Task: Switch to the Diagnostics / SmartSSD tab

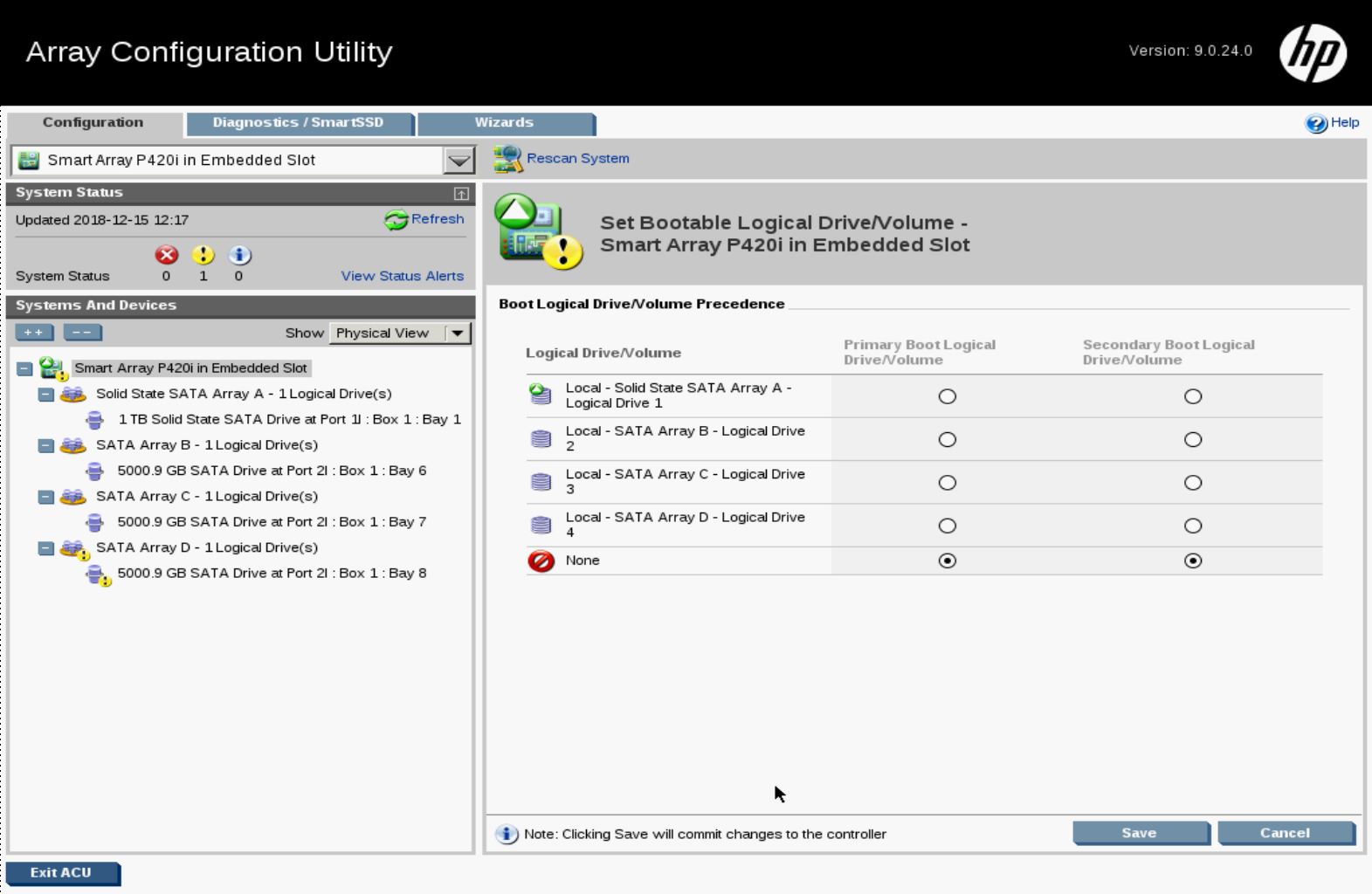Action: click(298, 123)
